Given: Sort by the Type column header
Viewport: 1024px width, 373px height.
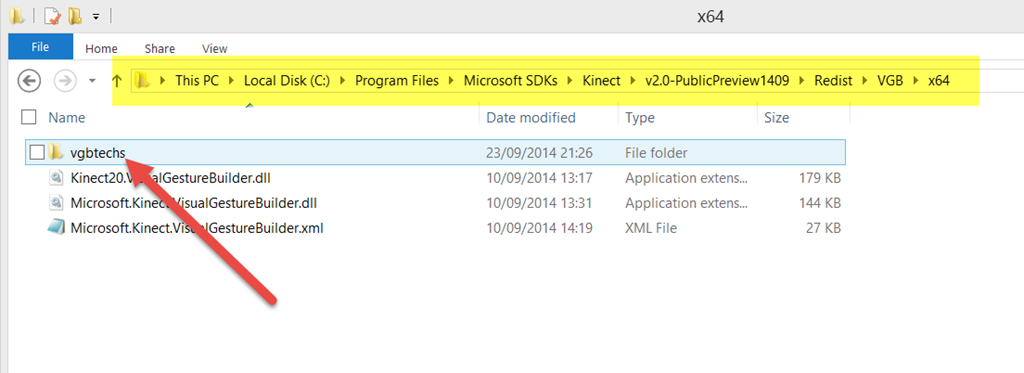Looking at the screenshot, I should coord(639,118).
